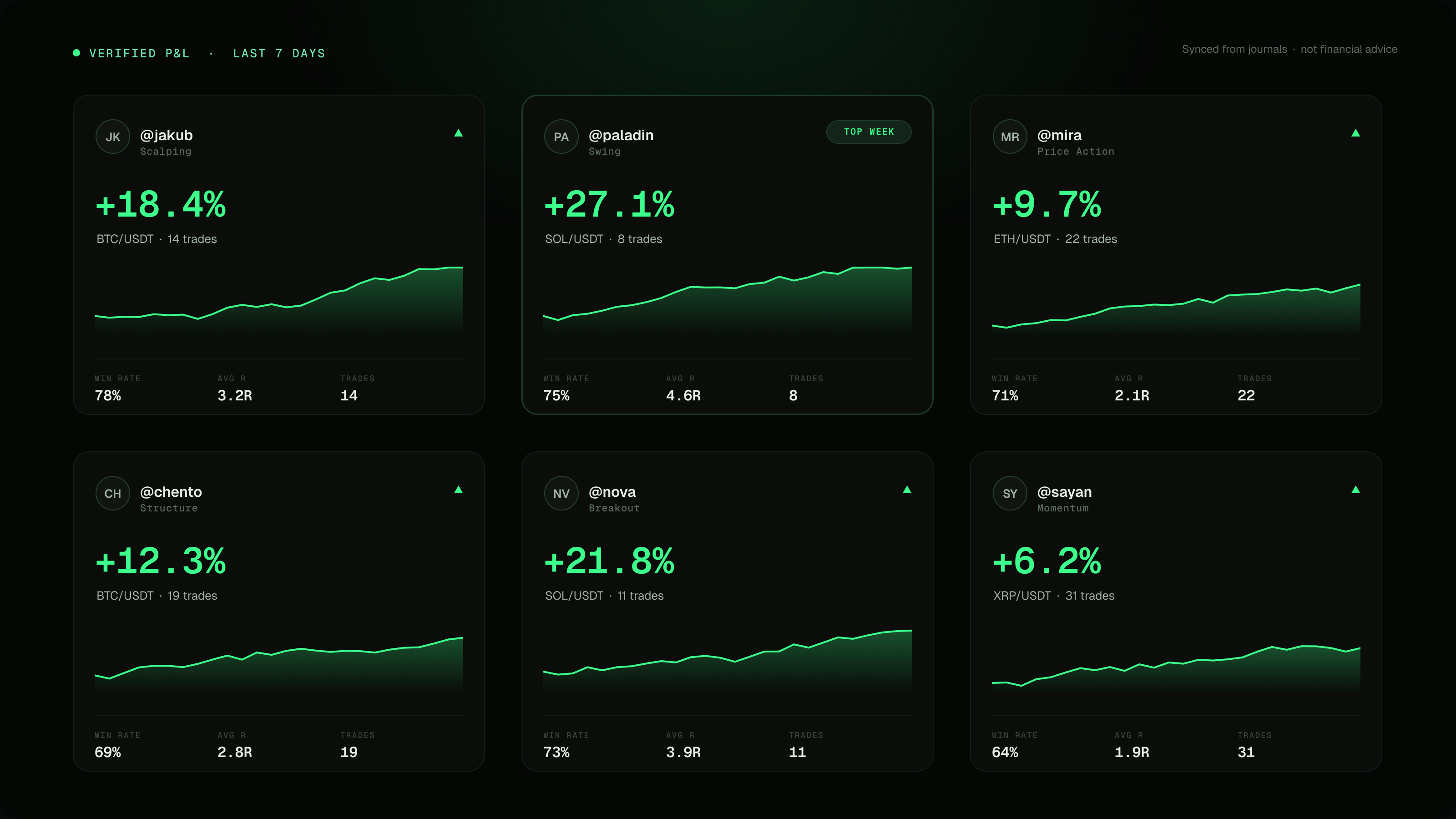The height and width of the screenshot is (819, 1456).
Task: Click the +6.2% return figure
Action: pos(1047,561)
